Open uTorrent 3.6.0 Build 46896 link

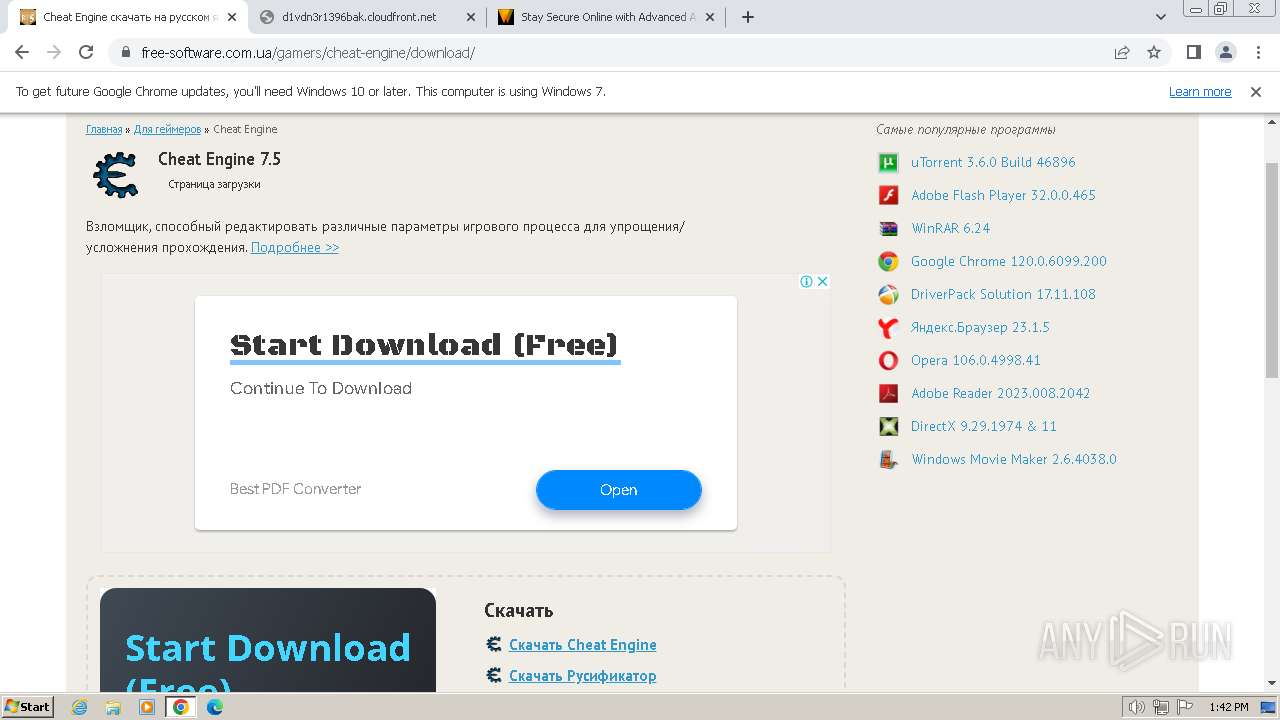pyautogui.click(x=993, y=162)
